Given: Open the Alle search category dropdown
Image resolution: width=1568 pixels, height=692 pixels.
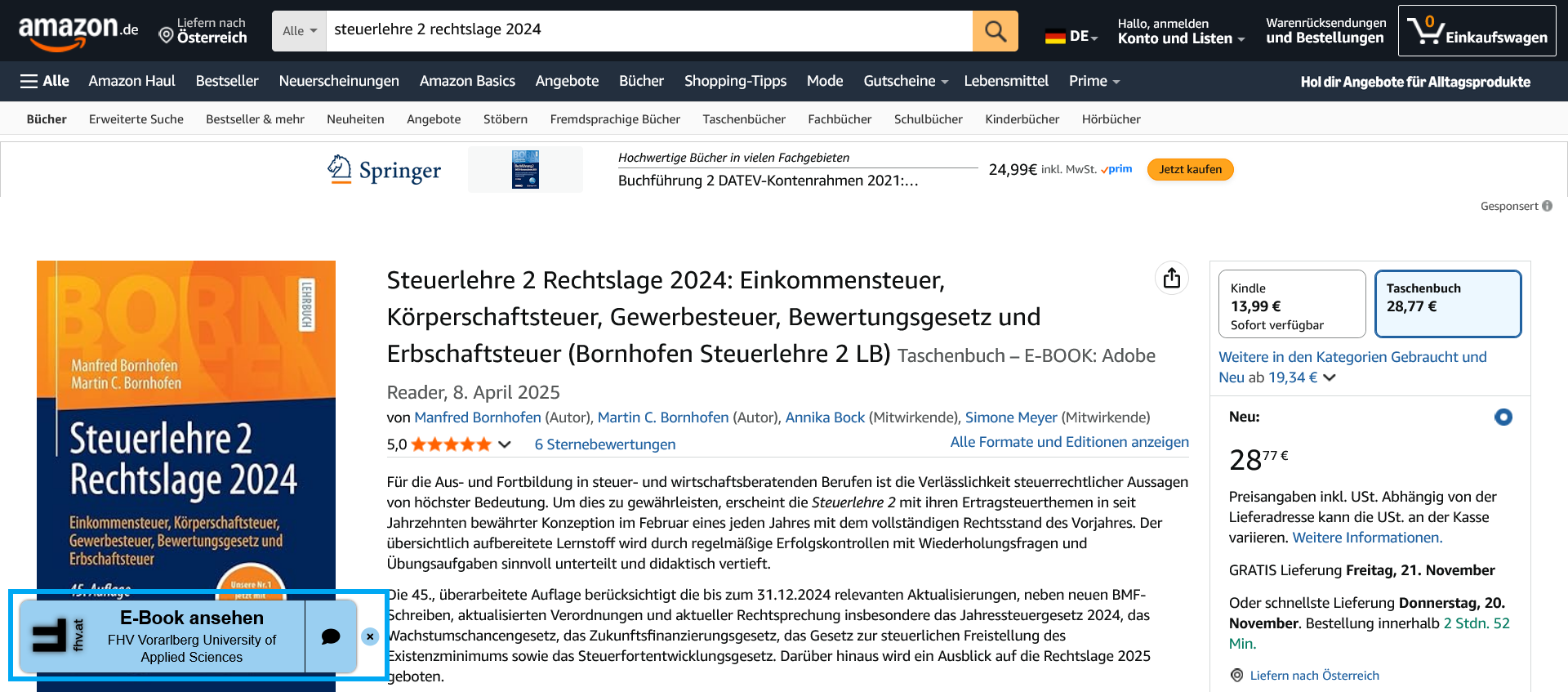Looking at the screenshot, I should [x=299, y=31].
